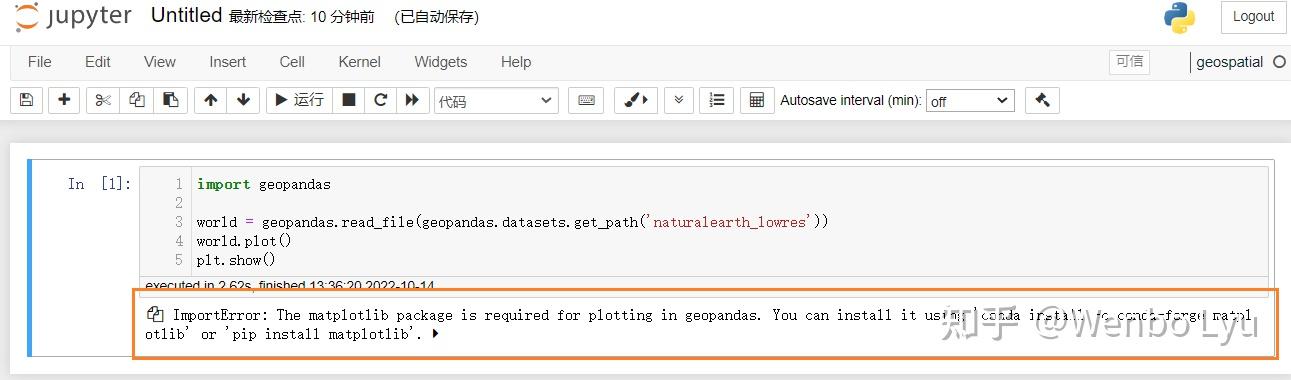Move selected cell down arrow

coord(243,100)
